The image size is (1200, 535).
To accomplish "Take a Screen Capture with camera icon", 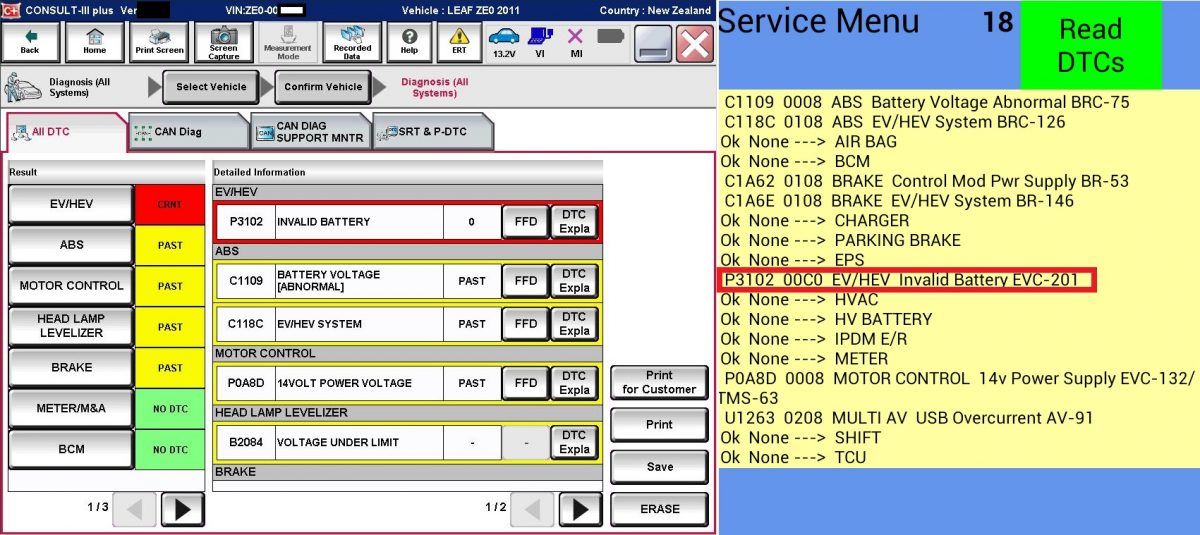I will [223, 42].
